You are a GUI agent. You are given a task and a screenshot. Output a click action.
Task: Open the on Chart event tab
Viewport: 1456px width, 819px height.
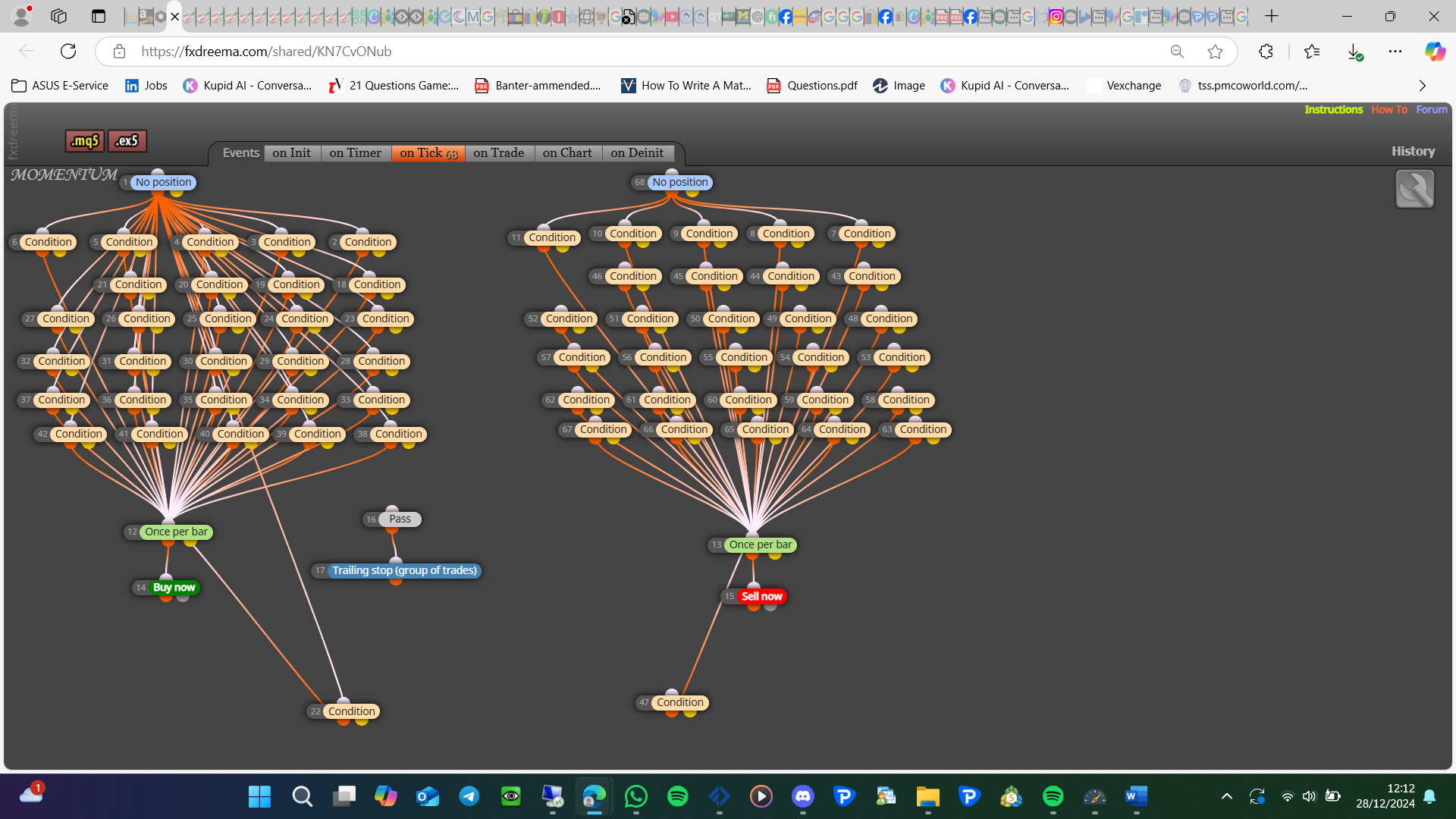click(x=568, y=153)
